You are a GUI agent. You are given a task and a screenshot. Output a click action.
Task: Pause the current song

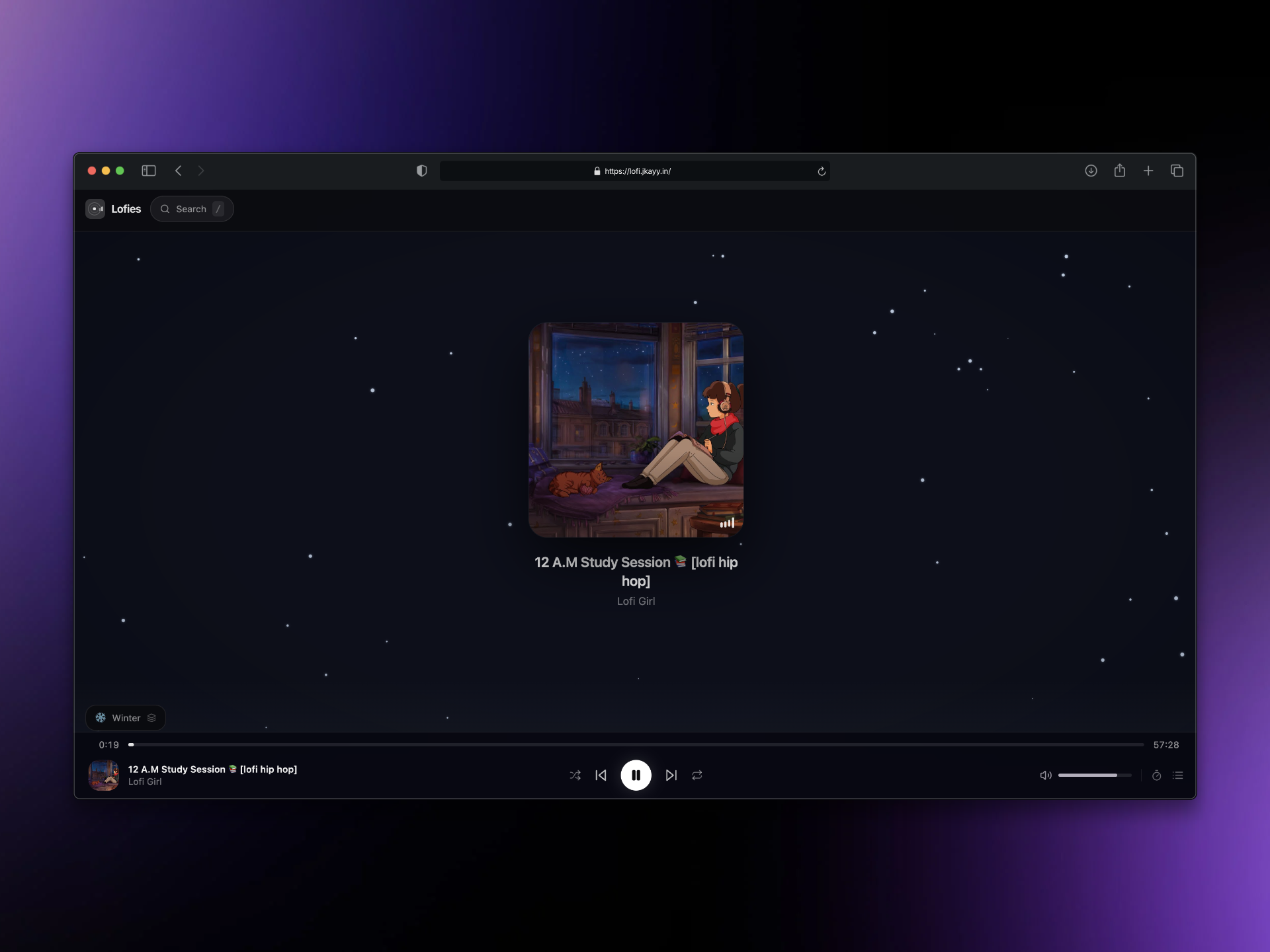636,775
